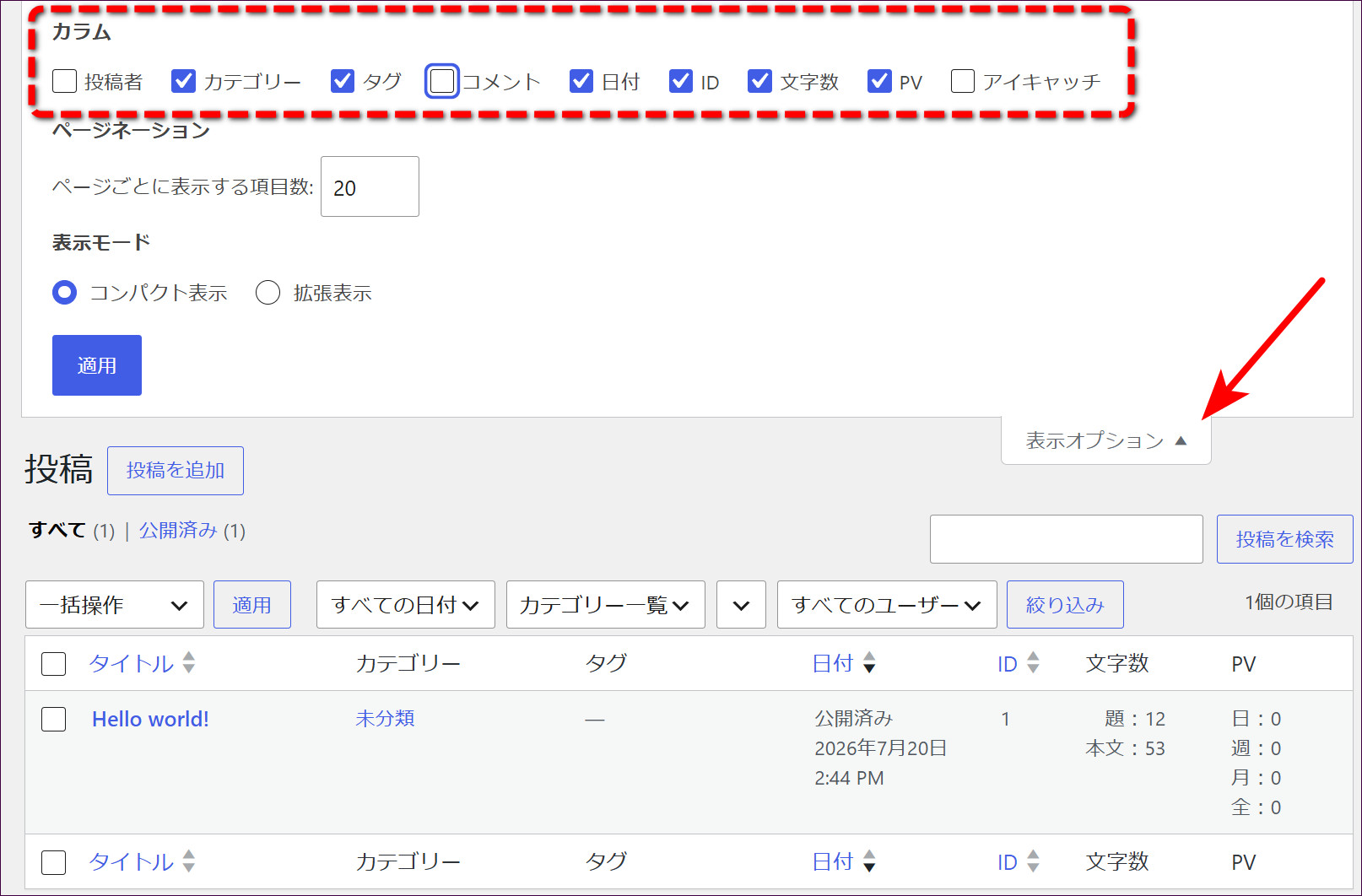
Task: Sort by タイトル in header row
Action: [132, 664]
